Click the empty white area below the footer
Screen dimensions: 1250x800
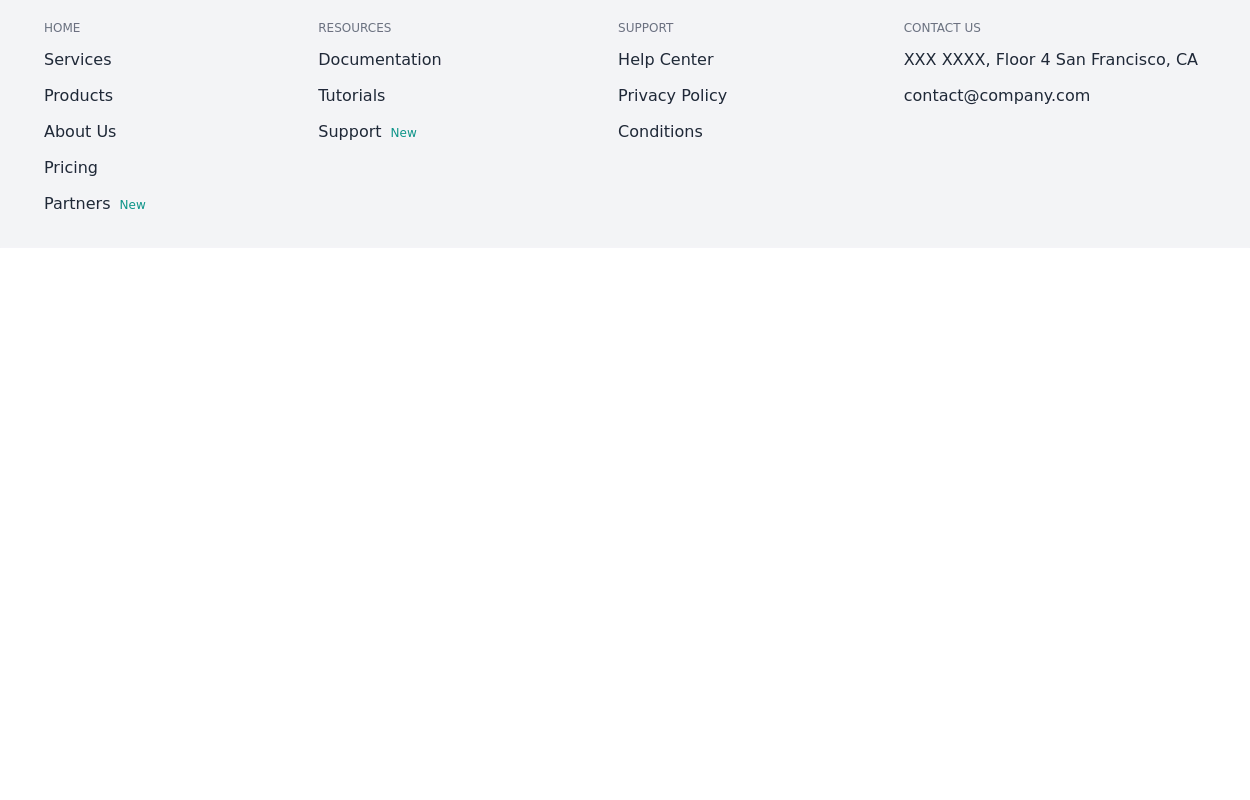[625, 520]
